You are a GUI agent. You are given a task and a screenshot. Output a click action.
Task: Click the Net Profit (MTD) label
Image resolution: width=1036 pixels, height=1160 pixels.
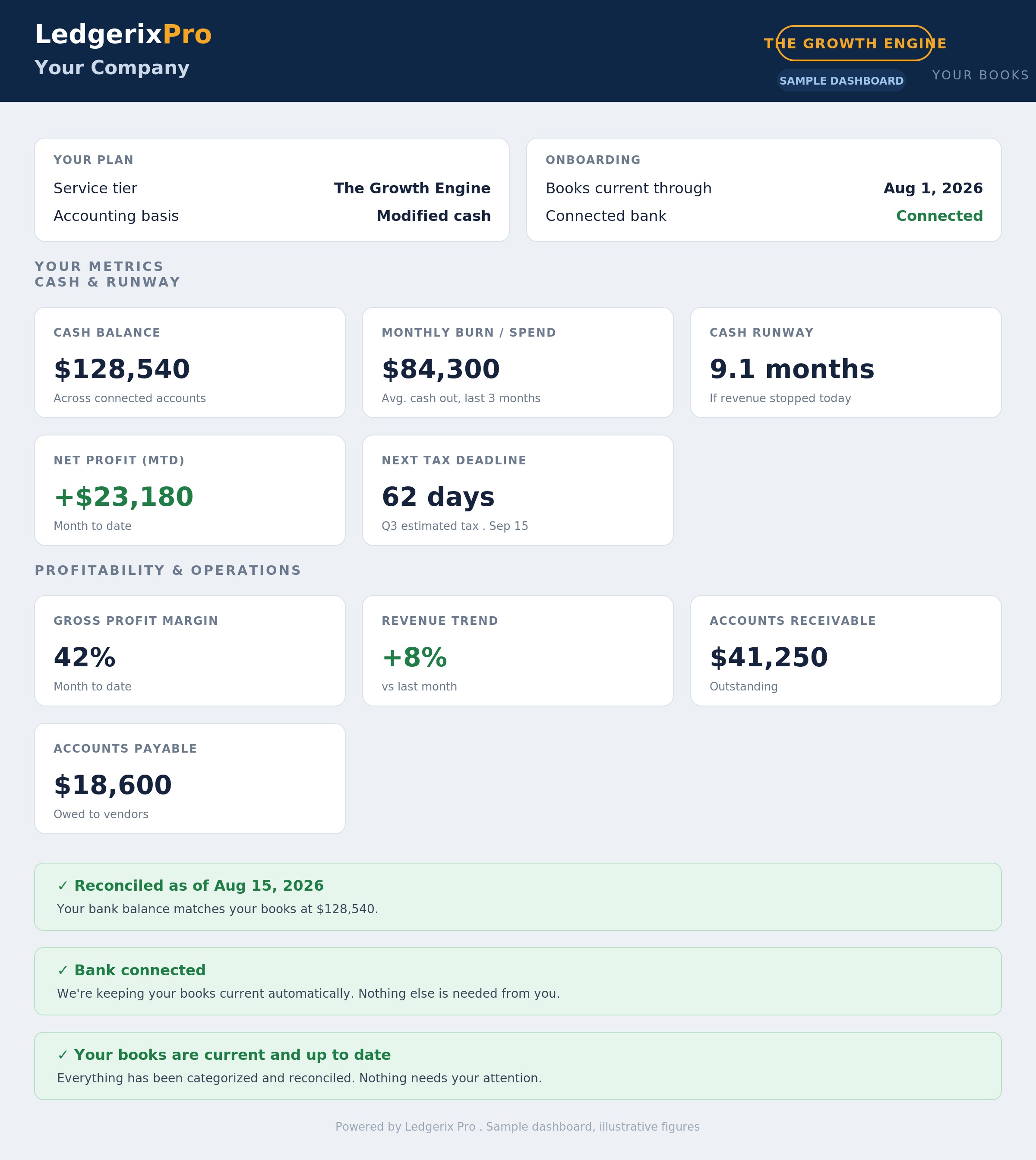[x=119, y=460]
